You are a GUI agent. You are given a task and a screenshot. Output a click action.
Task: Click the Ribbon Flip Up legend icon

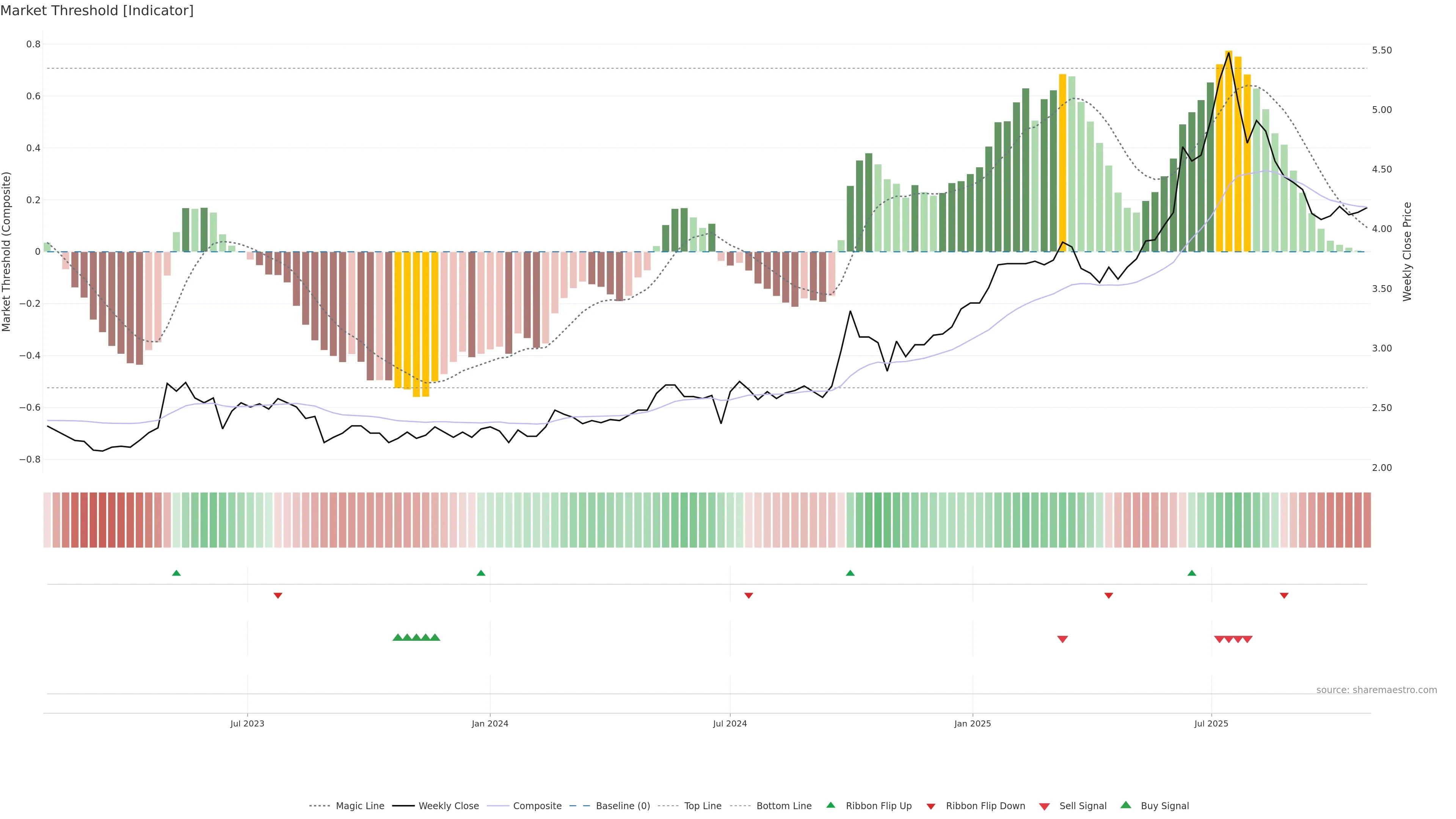tap(831, 805)
